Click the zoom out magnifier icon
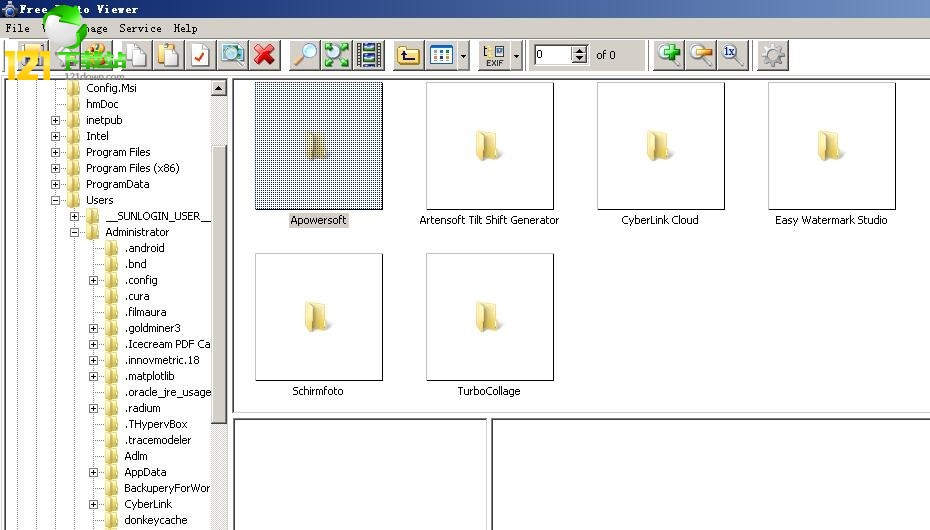This screenshot has height=530, width=930. pyautogui.click(x=701, y=55)
